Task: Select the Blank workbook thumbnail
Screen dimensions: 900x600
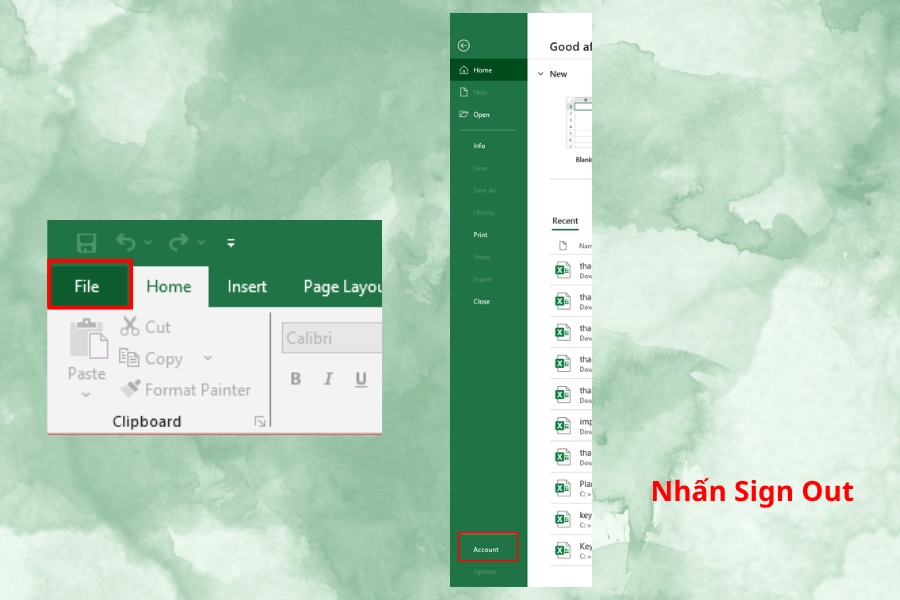Action: point(579,124)
